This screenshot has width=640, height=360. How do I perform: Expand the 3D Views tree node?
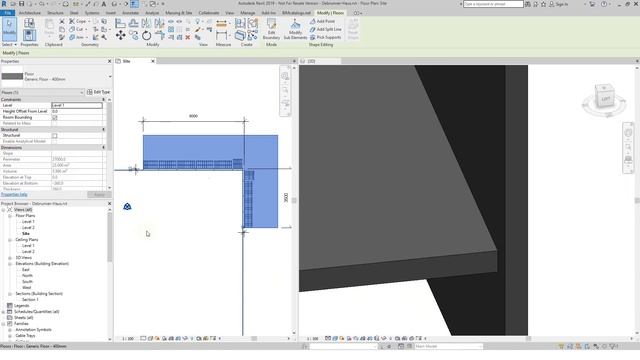coord(10,258)
